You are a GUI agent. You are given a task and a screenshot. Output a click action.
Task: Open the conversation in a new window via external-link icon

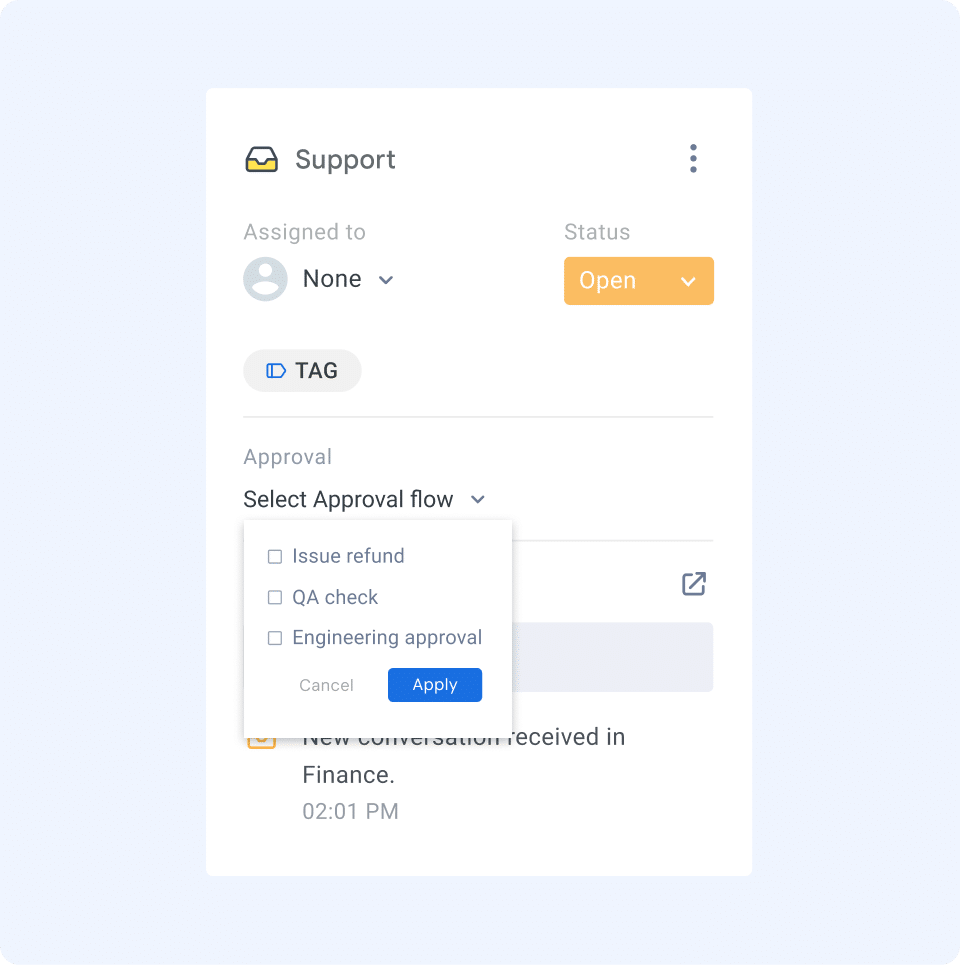[693, 584]
